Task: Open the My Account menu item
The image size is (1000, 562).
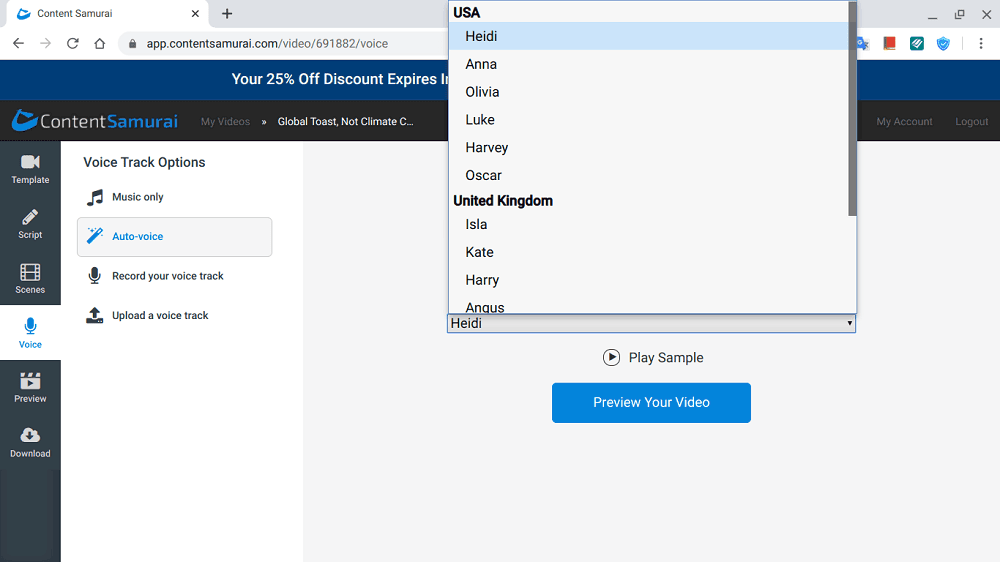Action: coord(904,121)
